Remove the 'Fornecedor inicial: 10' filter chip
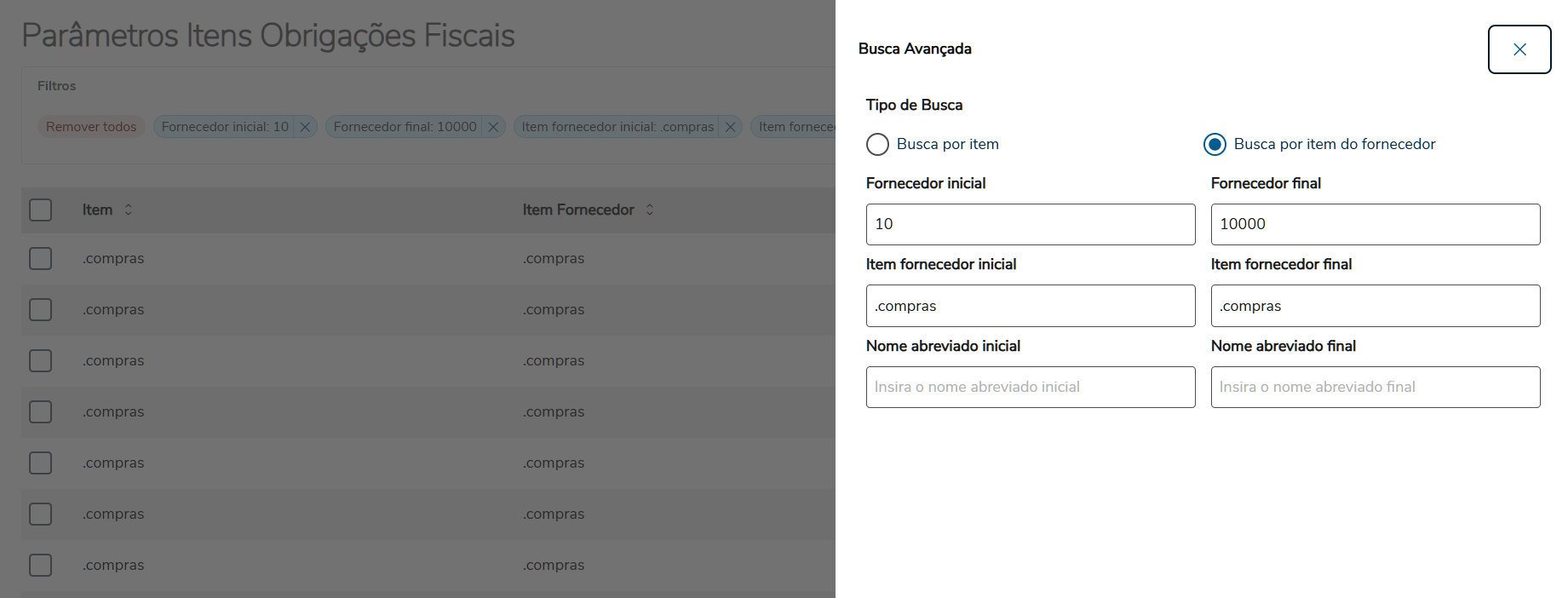The height and width of the screenshot is (598, 1568). [305, 127]
